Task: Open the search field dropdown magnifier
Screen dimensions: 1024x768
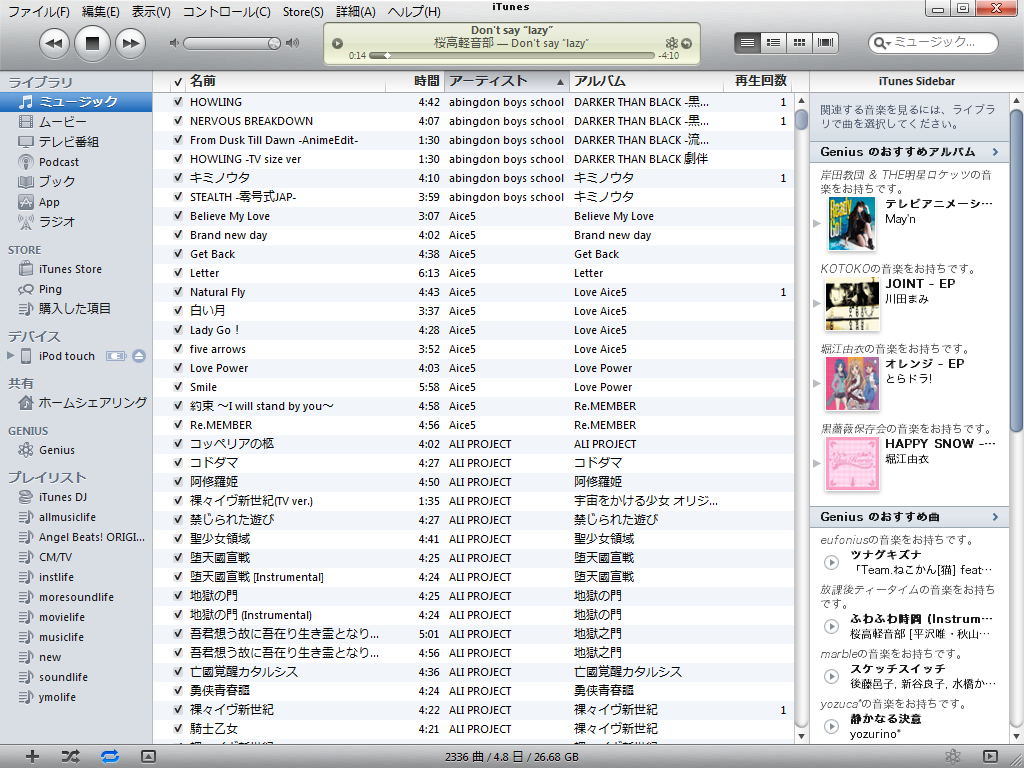Action: tap(882, 43)
